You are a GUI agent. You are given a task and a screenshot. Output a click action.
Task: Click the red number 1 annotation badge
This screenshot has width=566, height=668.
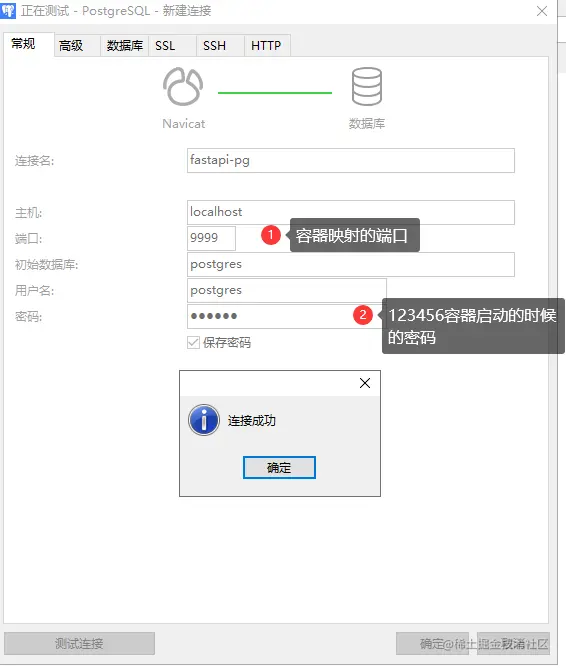(x=271, y=235)
